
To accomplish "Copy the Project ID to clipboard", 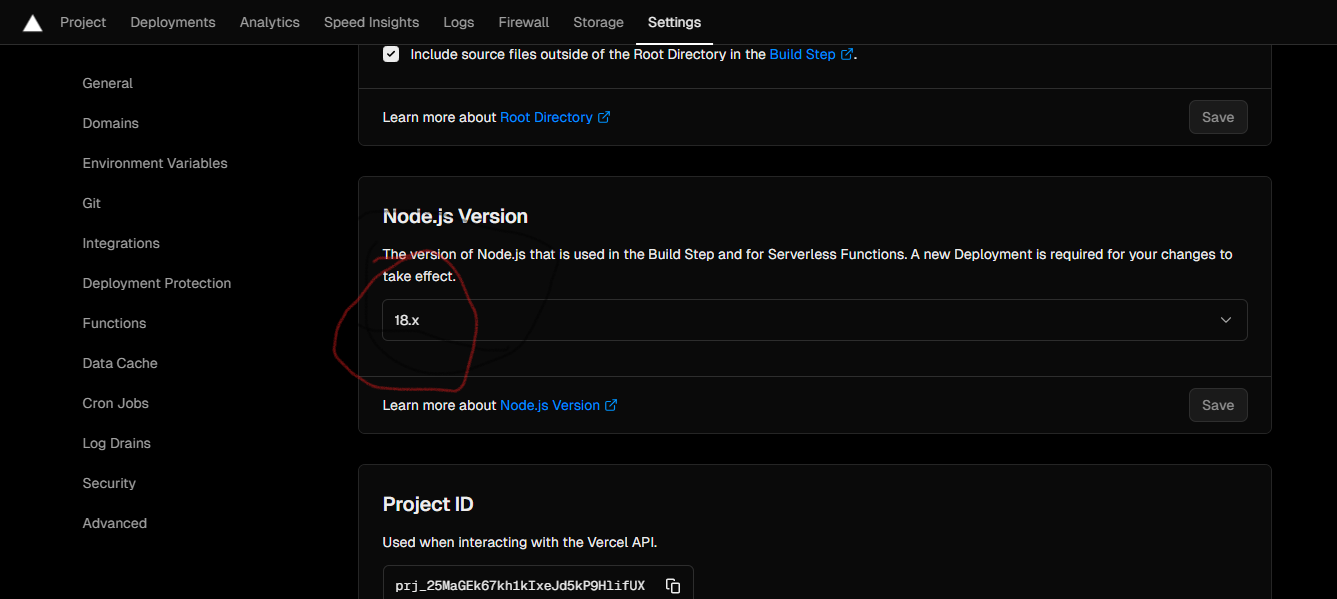I will [673, 586].
